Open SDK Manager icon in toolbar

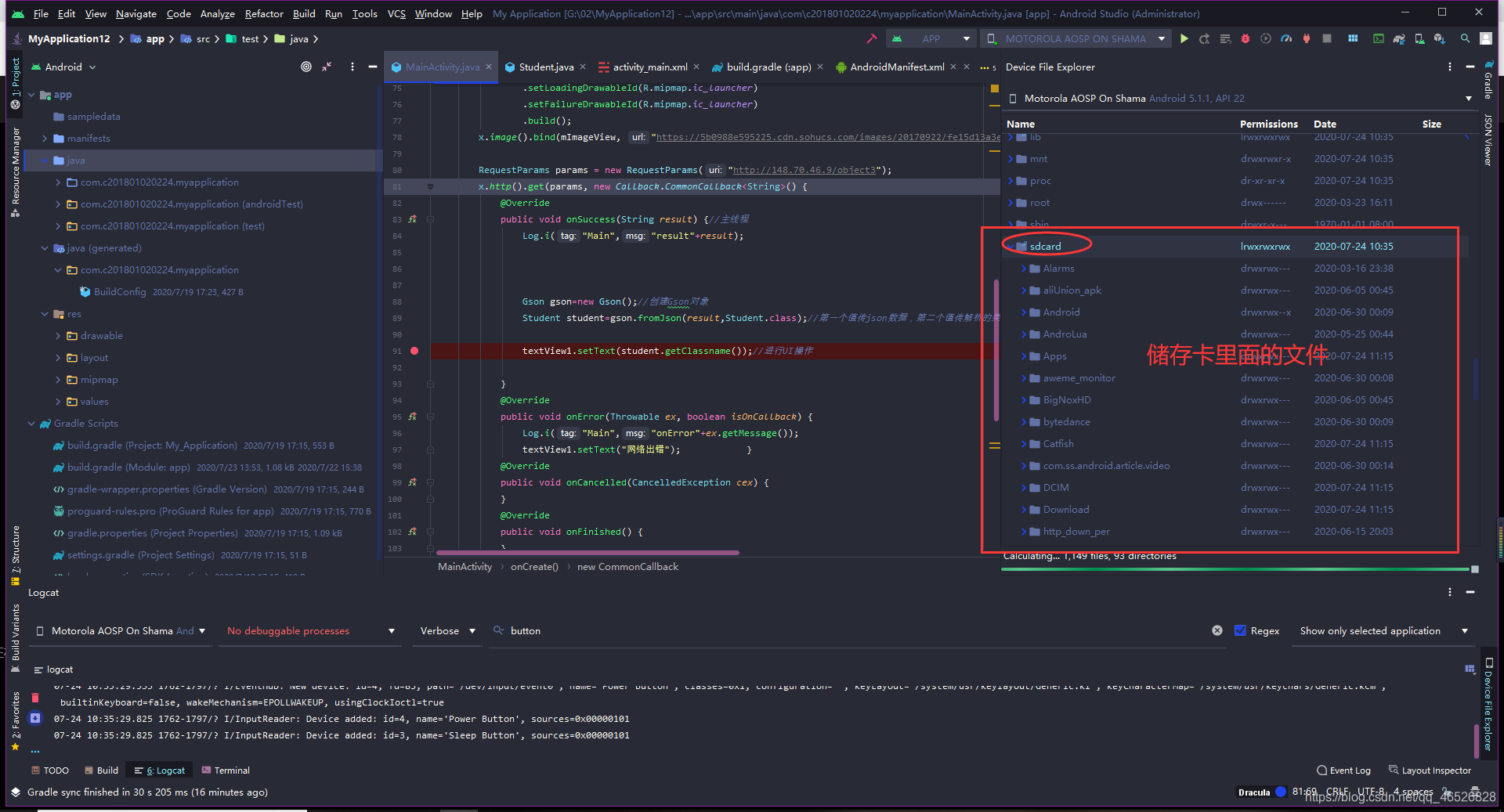[1440, 38]
